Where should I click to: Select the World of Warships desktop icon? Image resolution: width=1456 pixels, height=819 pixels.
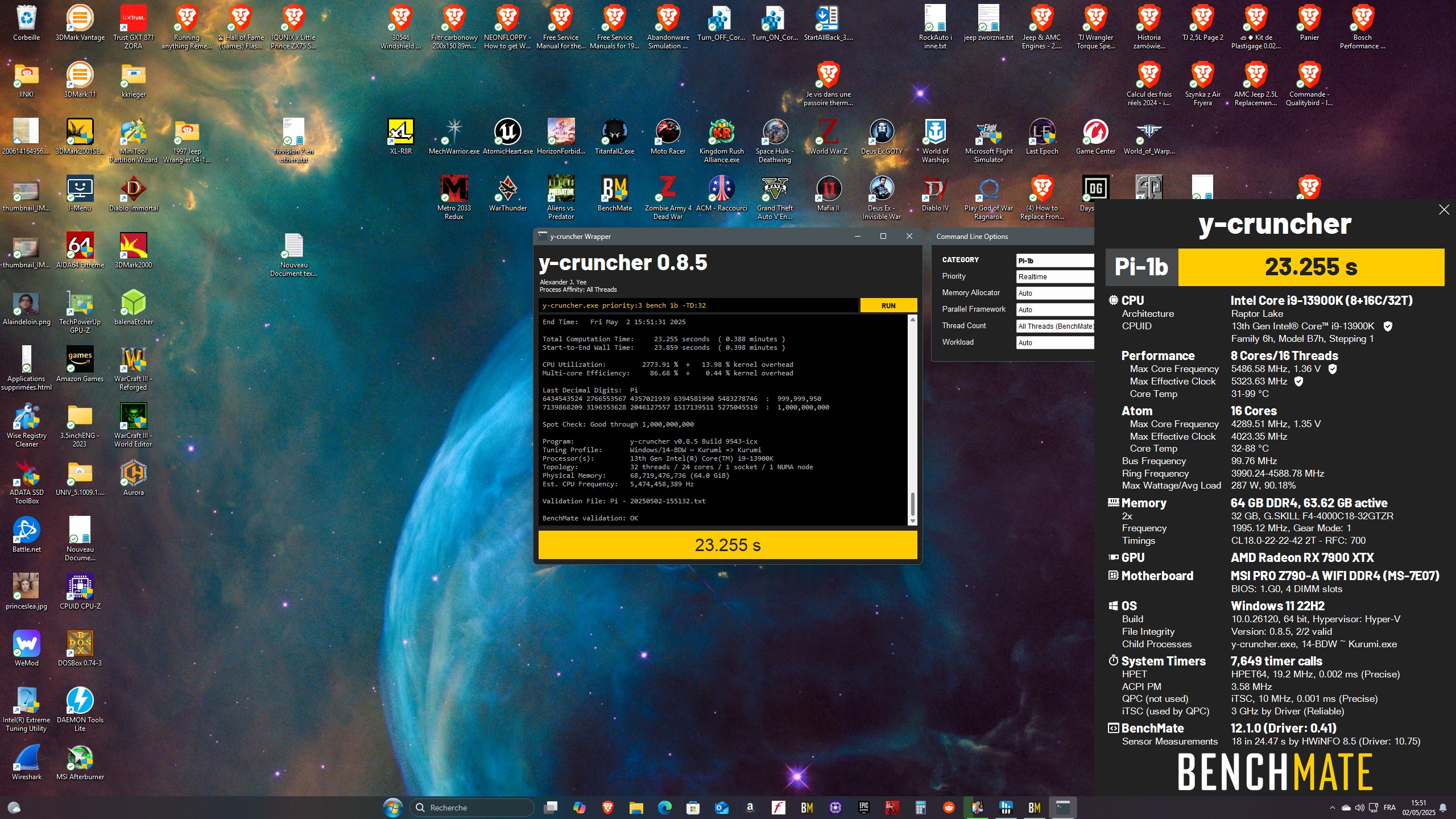point(936,141)
